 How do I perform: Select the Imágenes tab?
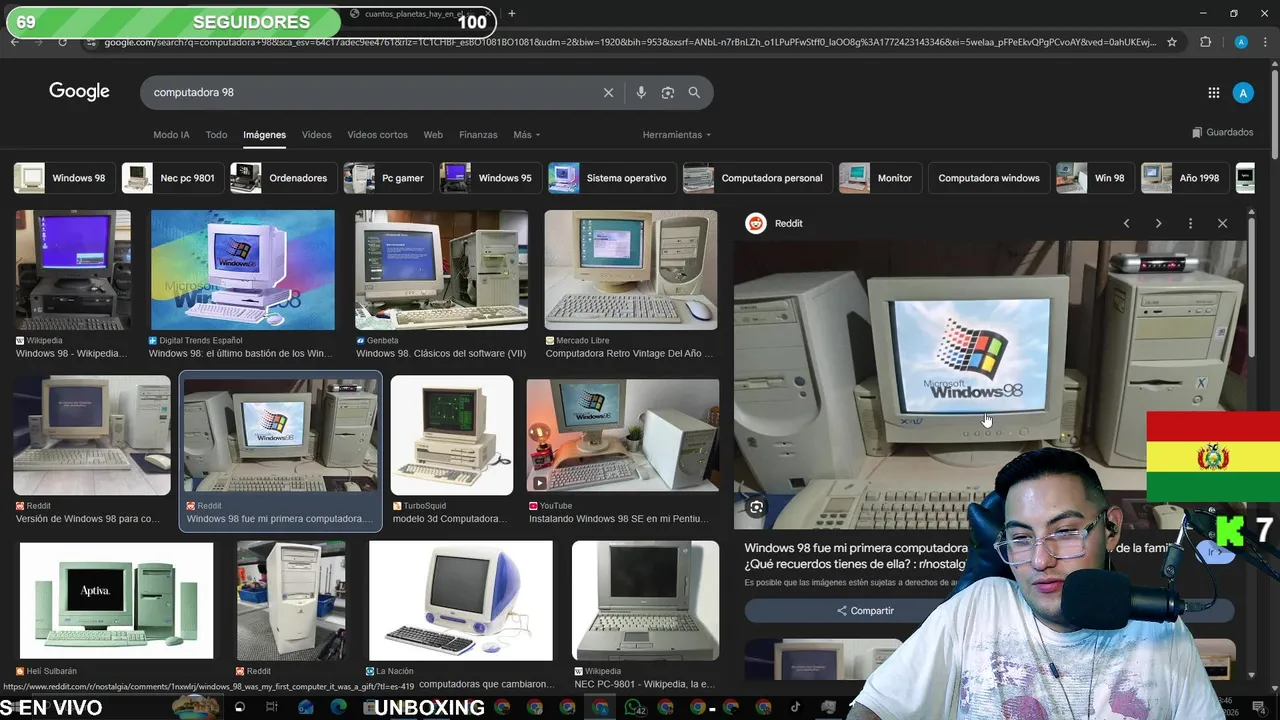click(264, 135)
